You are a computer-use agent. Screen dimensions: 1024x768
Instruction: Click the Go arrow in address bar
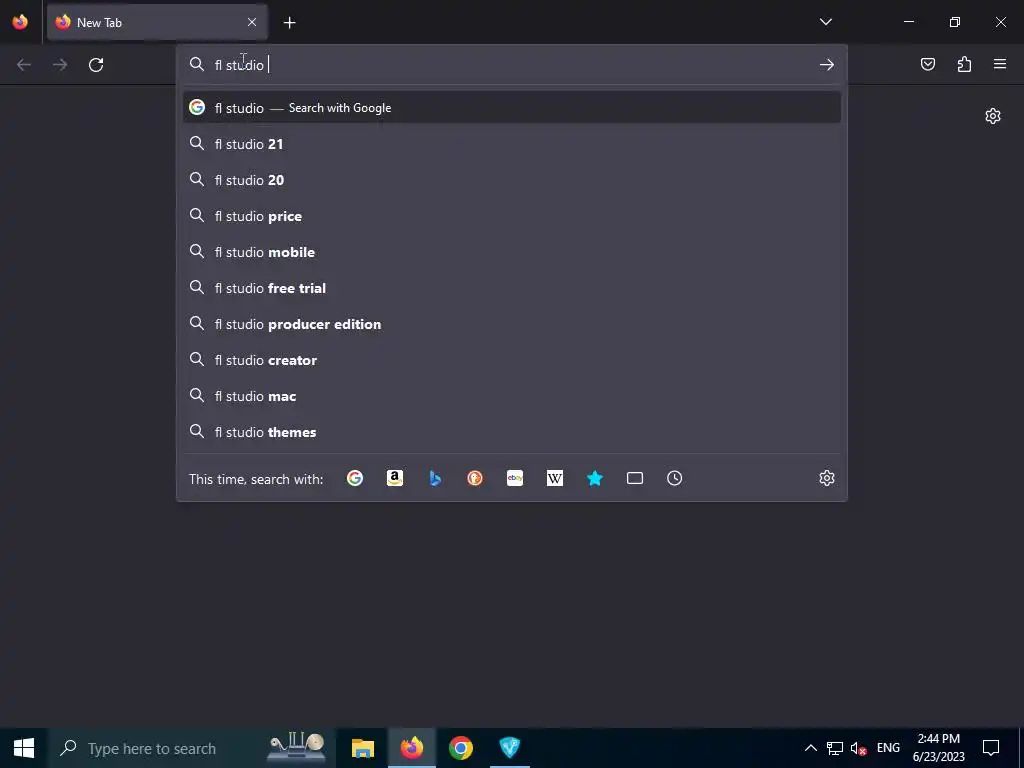[827, 65]
